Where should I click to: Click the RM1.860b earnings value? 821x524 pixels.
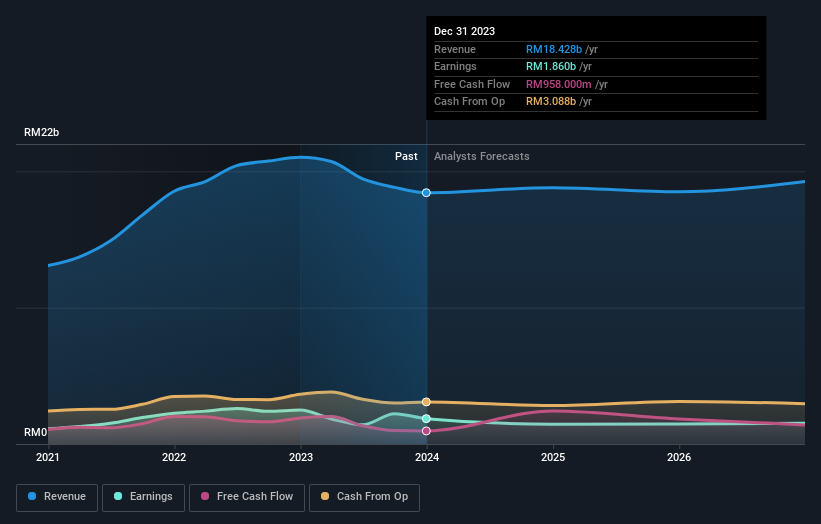pyautogui.click(x=551, y=66)
